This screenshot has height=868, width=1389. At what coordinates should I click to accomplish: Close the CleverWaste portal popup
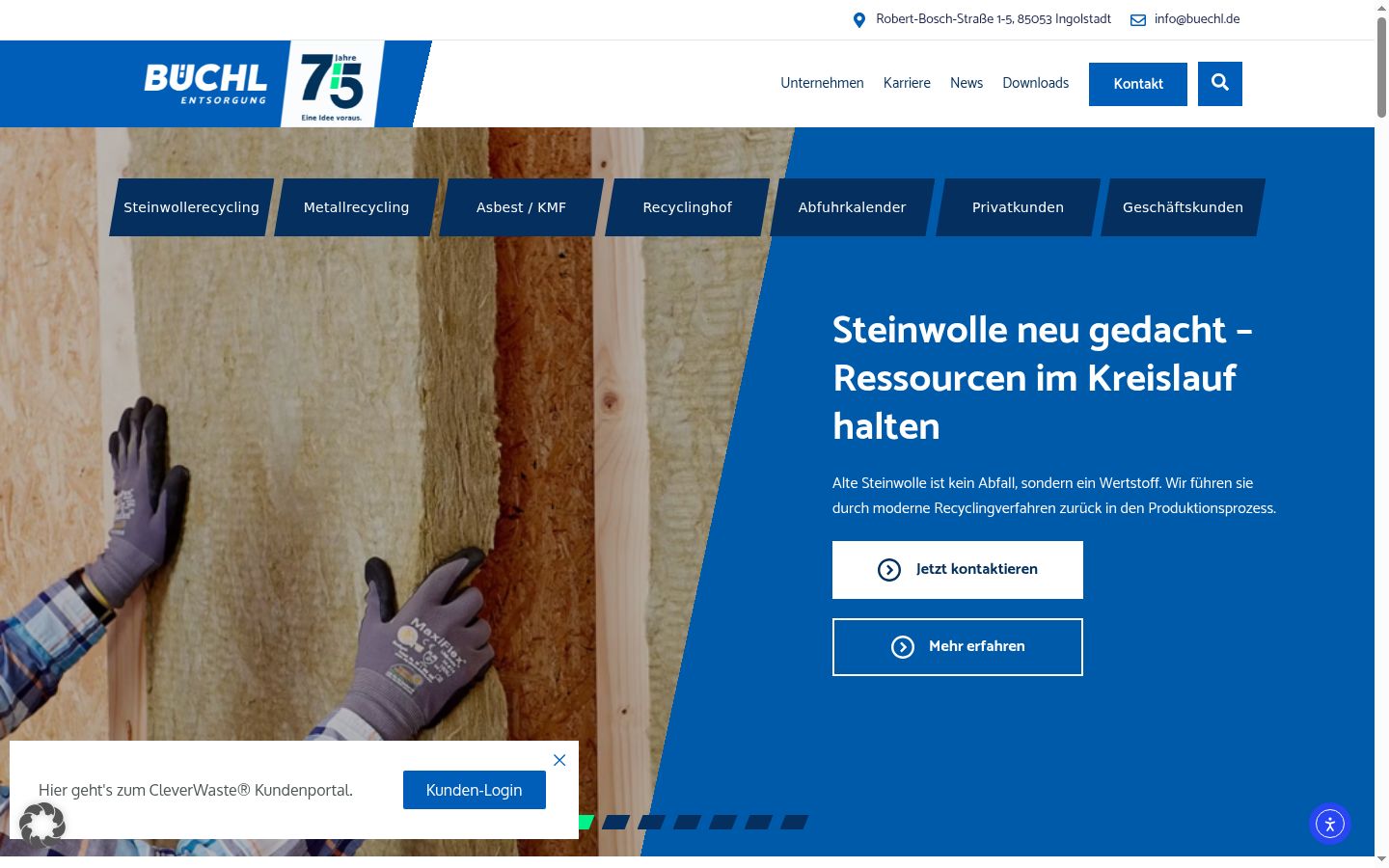click(559, 760)
